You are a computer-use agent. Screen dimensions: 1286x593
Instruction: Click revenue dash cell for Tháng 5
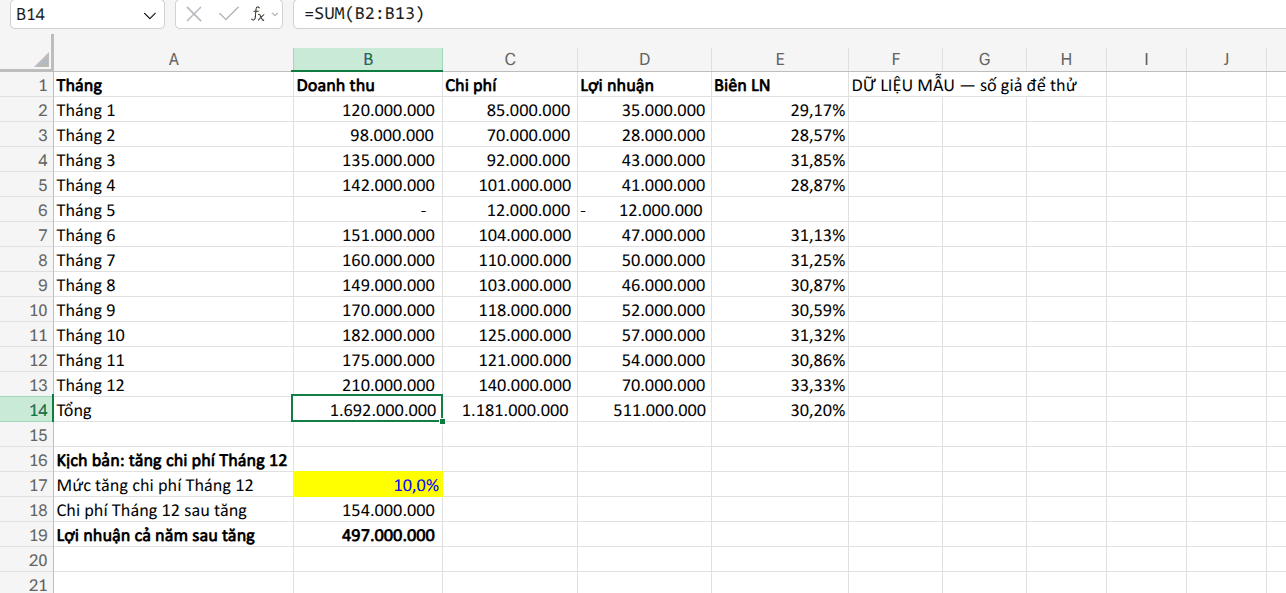pyautogui.click(x=368, y=210)
